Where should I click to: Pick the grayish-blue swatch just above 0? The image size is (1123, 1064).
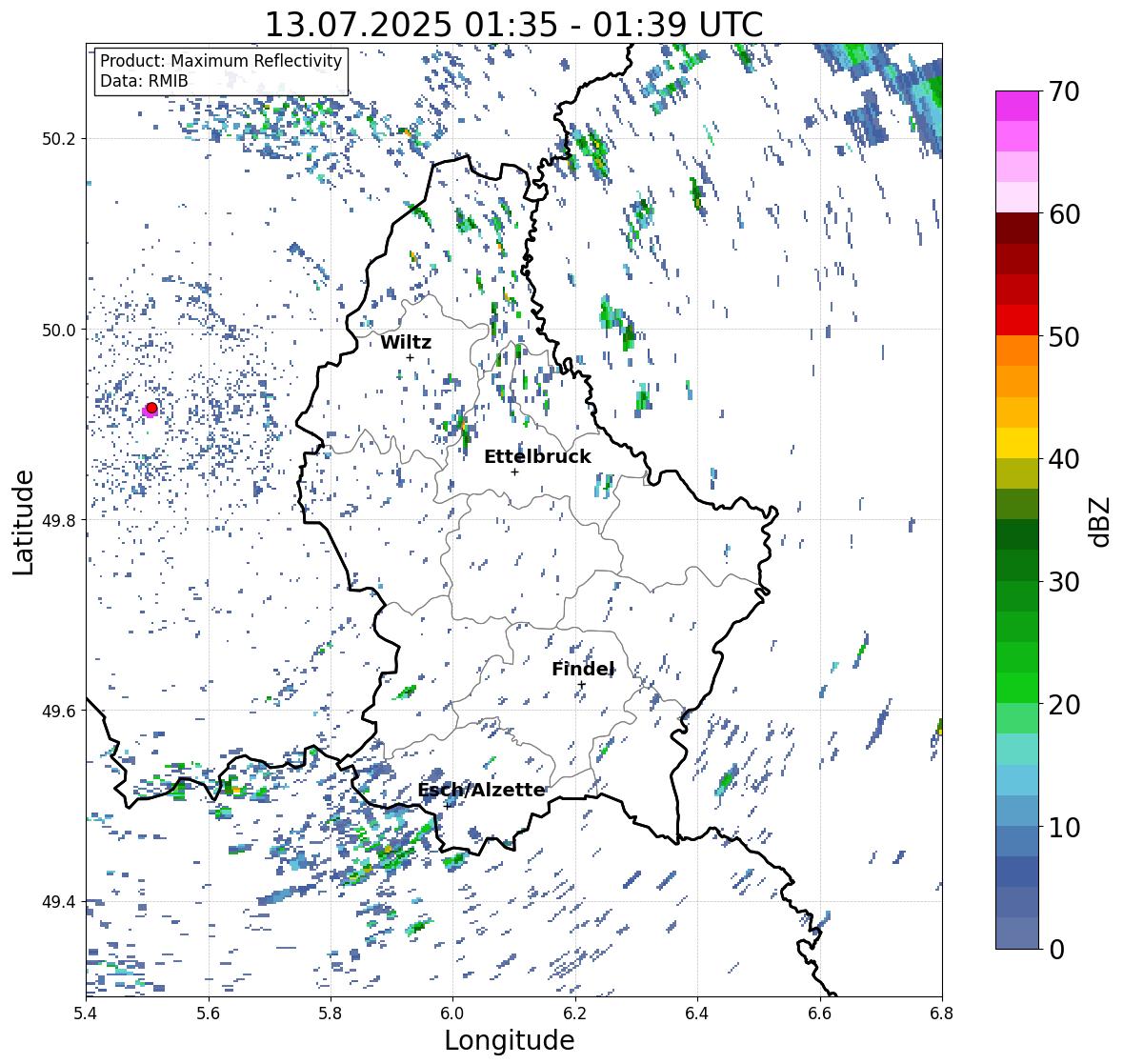tap(1017, 933)
